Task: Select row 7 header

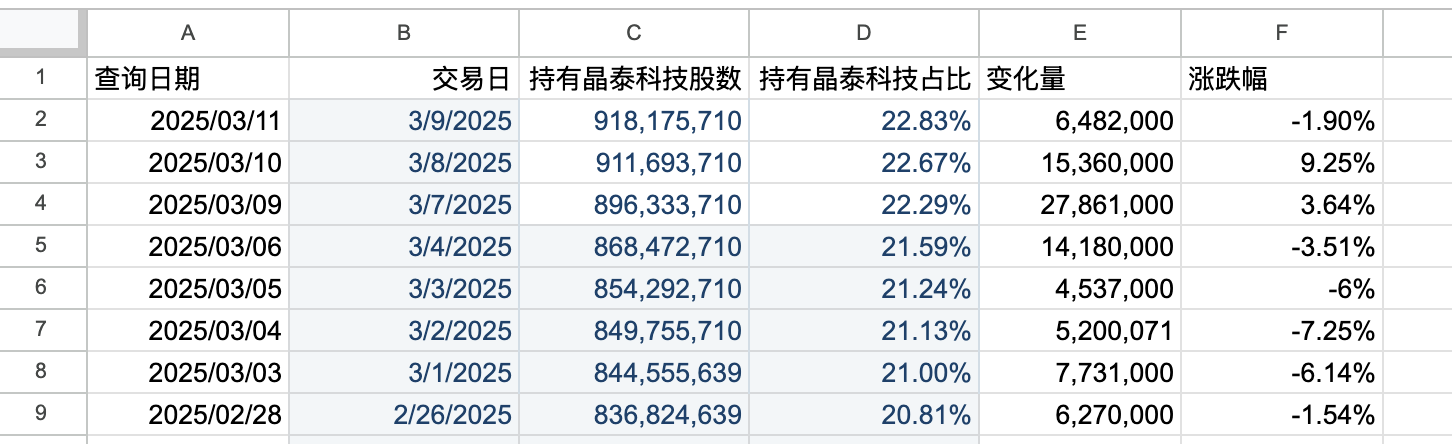Action: click(x=44, y=330)
